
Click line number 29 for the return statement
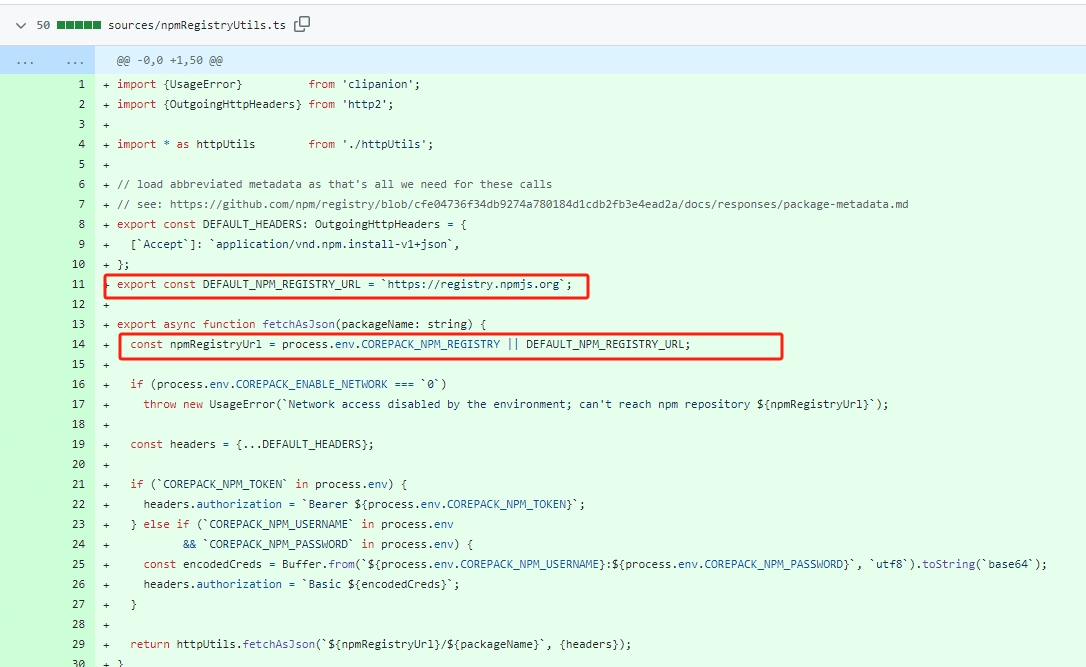tap(78, 644)
